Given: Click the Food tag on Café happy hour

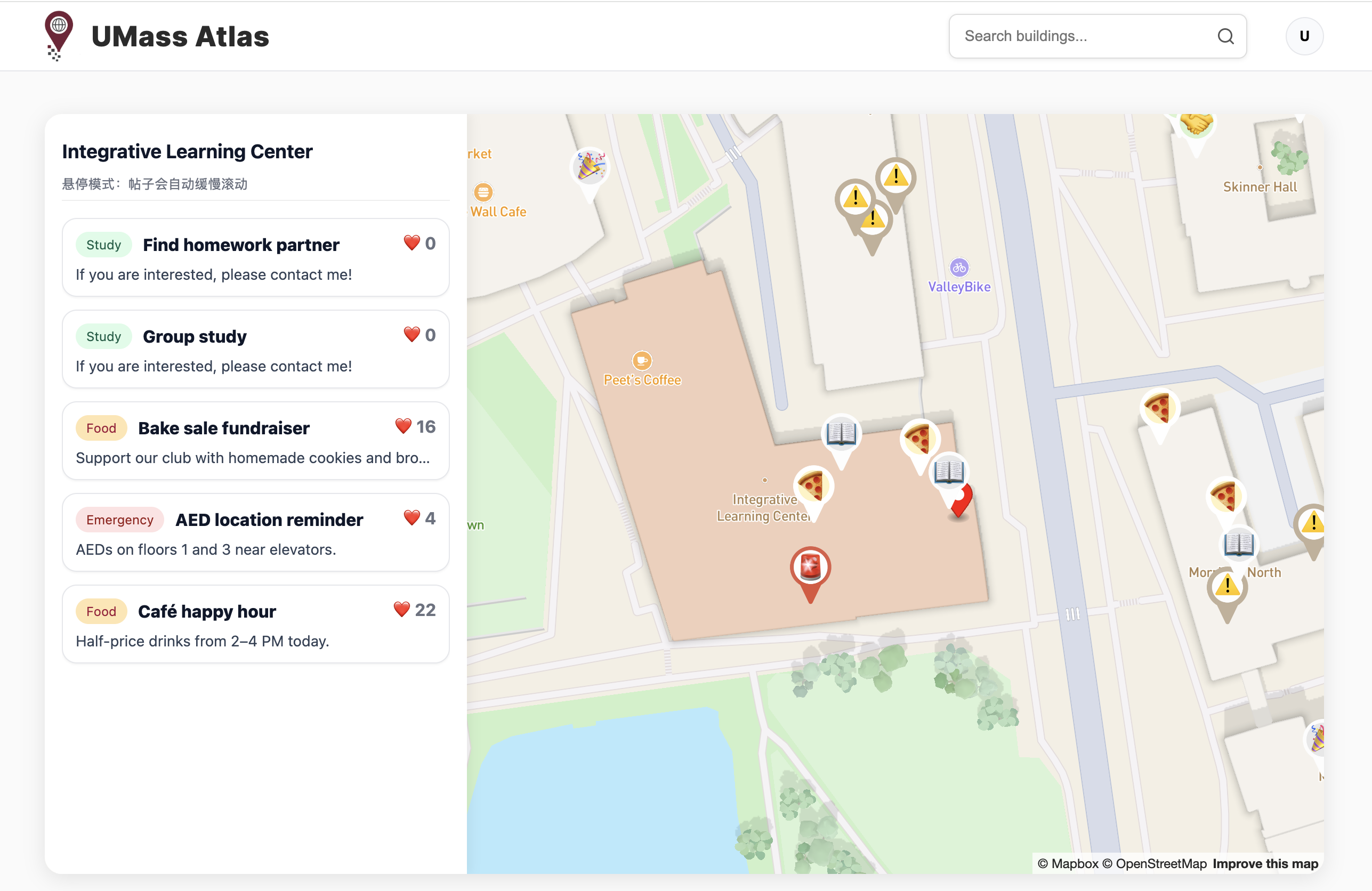Looking at the screenshot, I should [x=101, y=611].
